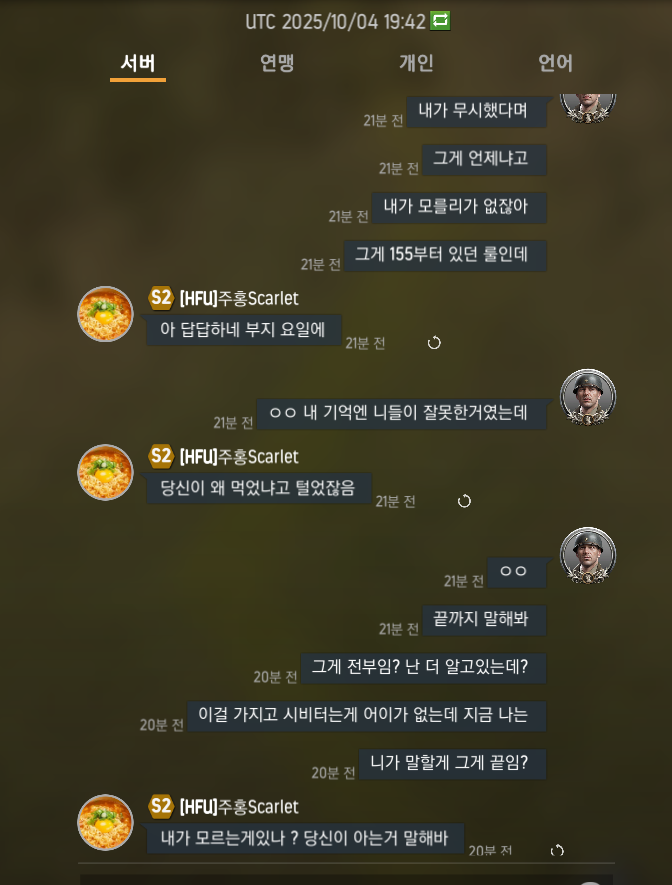Open ramen avatar next to 내가 모르는게있나 message
Viewport: 672px width, 885px height.
[x=105, y=822]
